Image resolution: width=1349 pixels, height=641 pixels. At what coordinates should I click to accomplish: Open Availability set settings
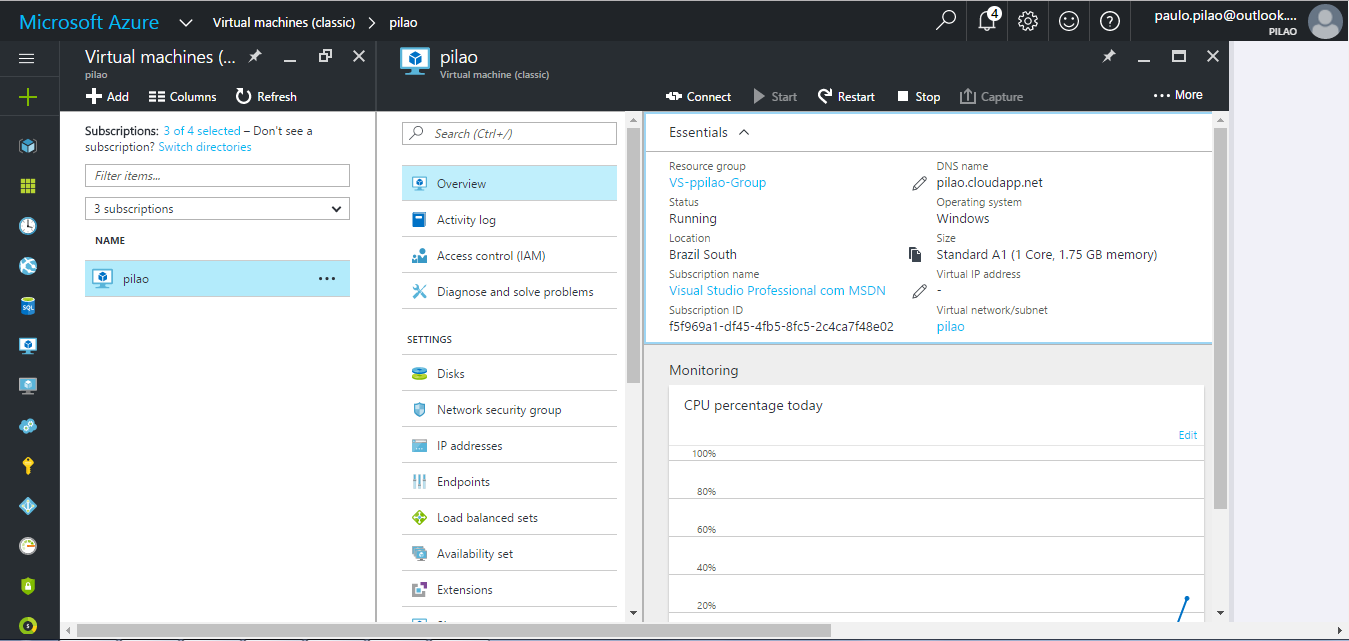tap(509, 554)
